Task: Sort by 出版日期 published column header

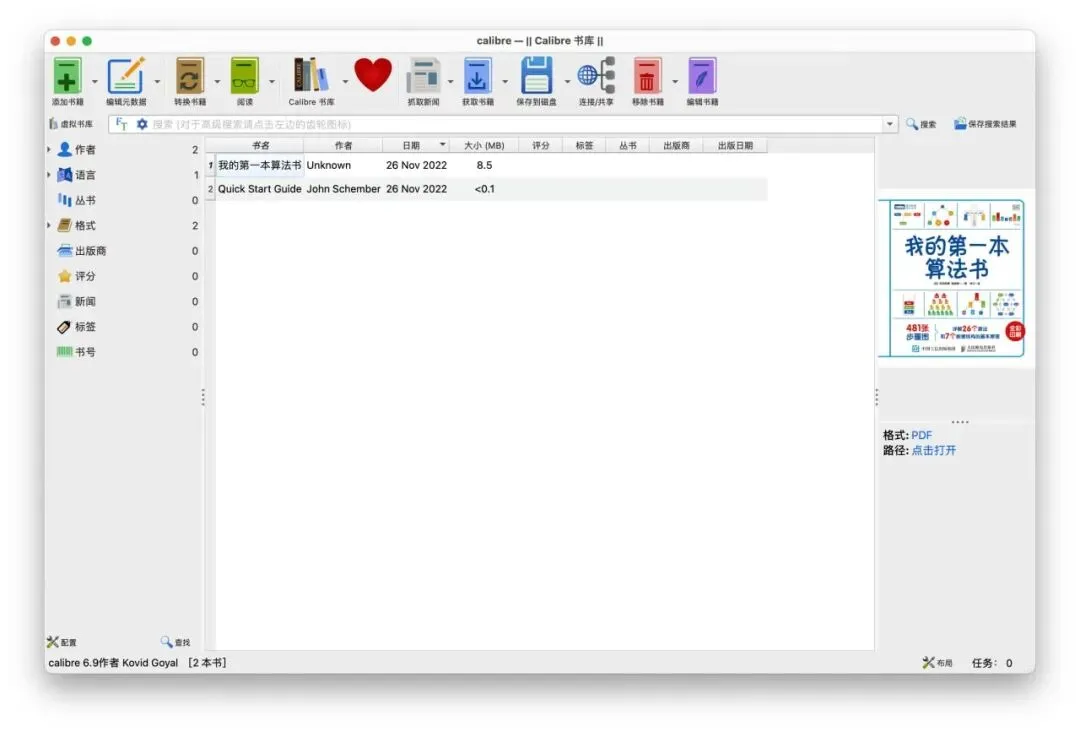Action: click(735, 145)
